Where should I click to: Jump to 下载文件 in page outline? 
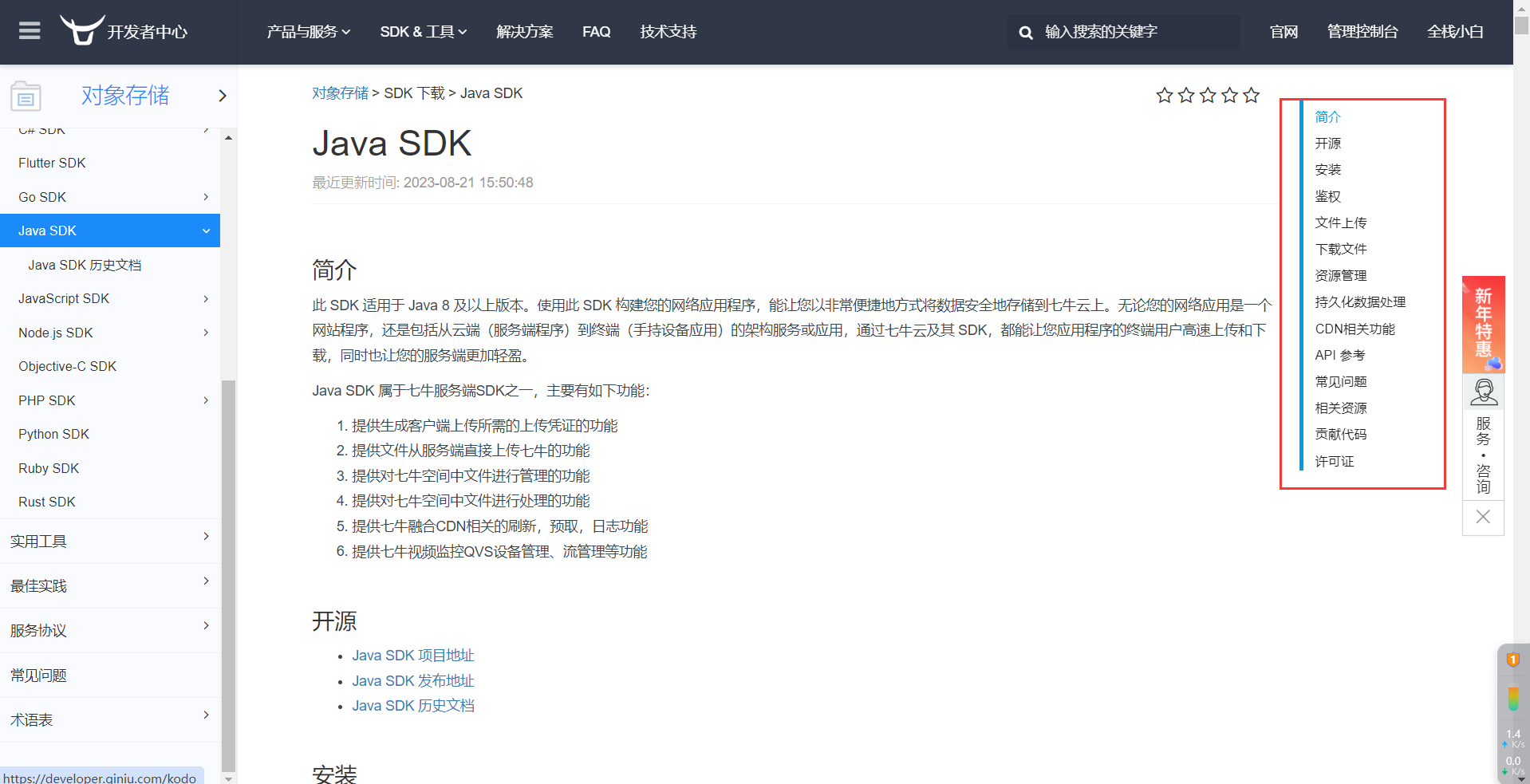coord(1341,249)
